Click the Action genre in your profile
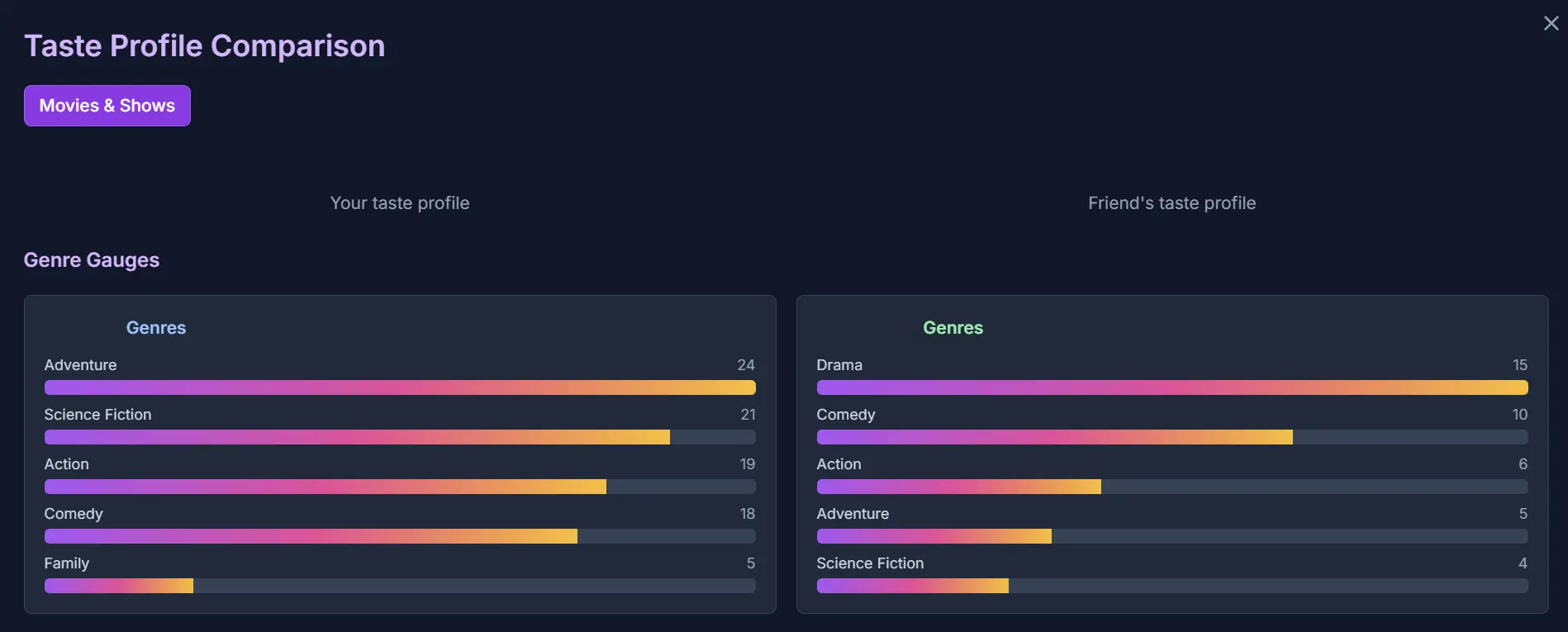 pos(66,463)
